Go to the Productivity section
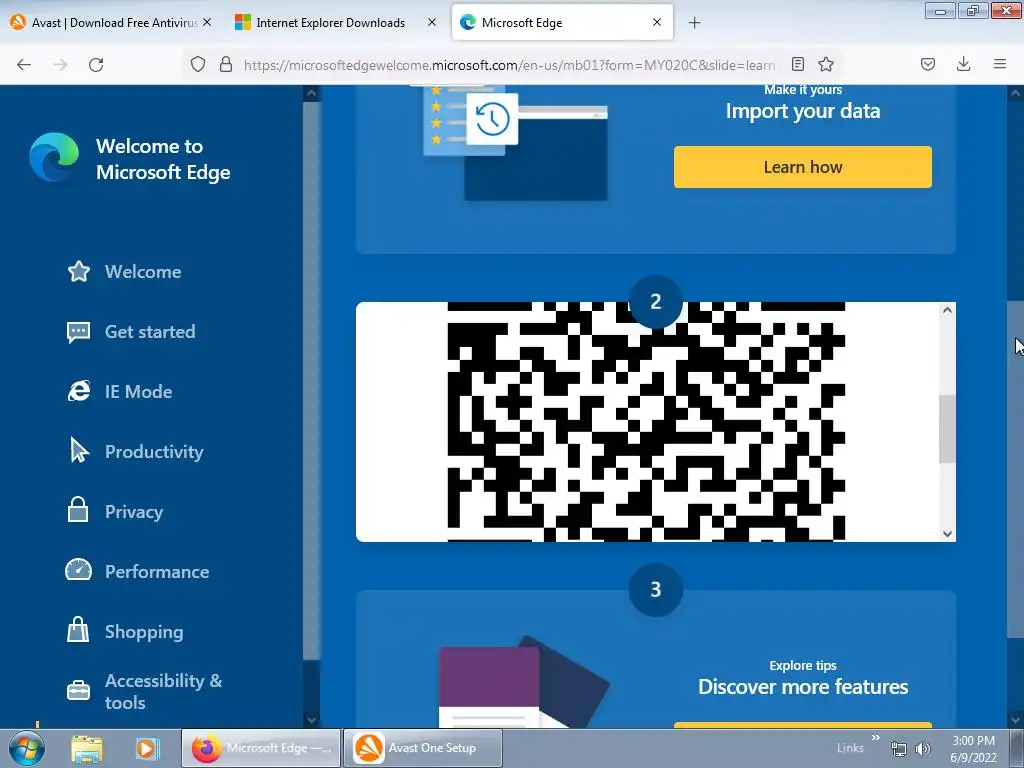The width and height of the screenshot is (1024, 768). [135, 452]
